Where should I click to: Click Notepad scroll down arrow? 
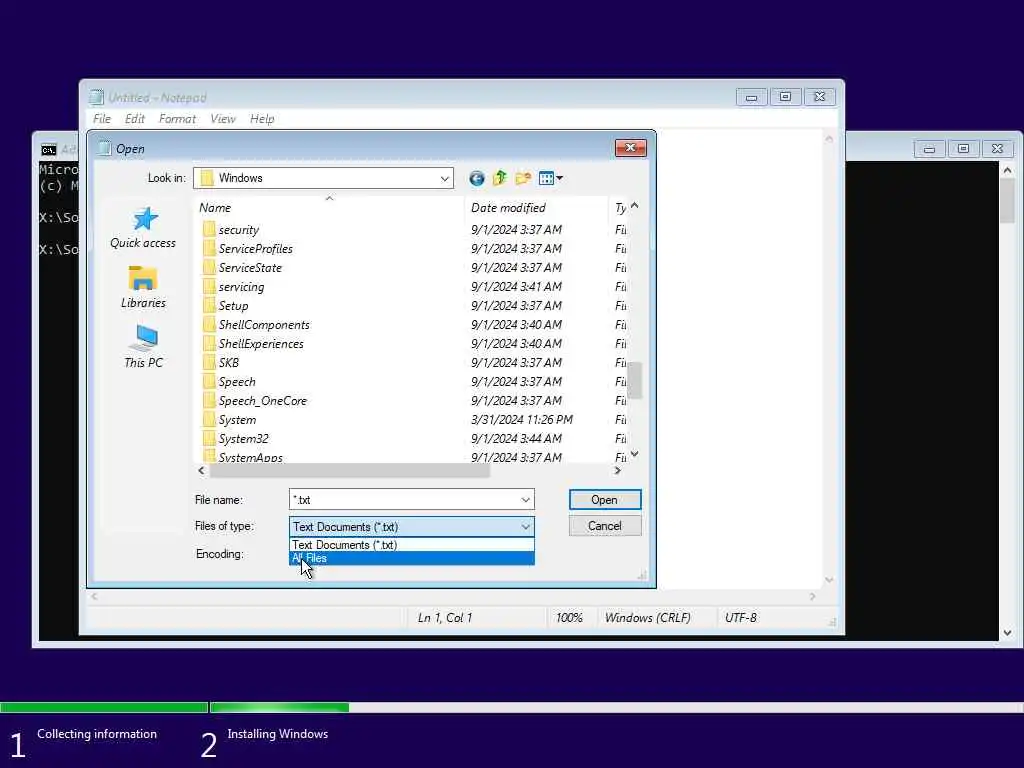tap(829, 579)
